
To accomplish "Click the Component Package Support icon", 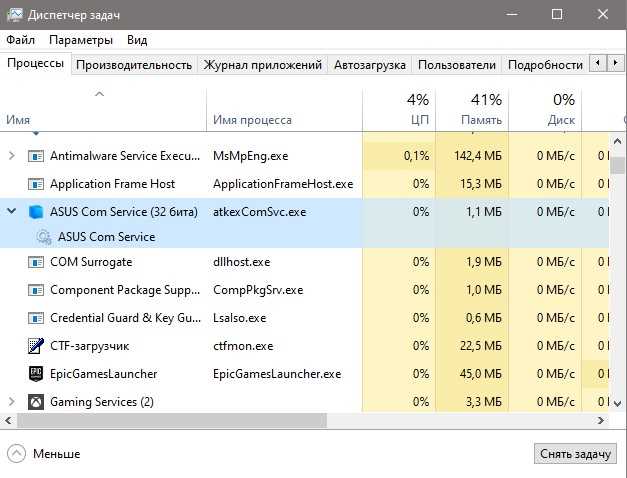I will coord(36,290).
